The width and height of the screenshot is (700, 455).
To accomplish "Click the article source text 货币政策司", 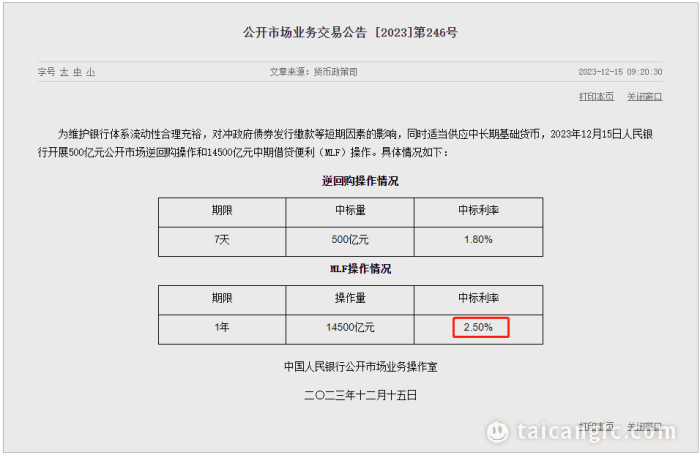I will point(335,72).
